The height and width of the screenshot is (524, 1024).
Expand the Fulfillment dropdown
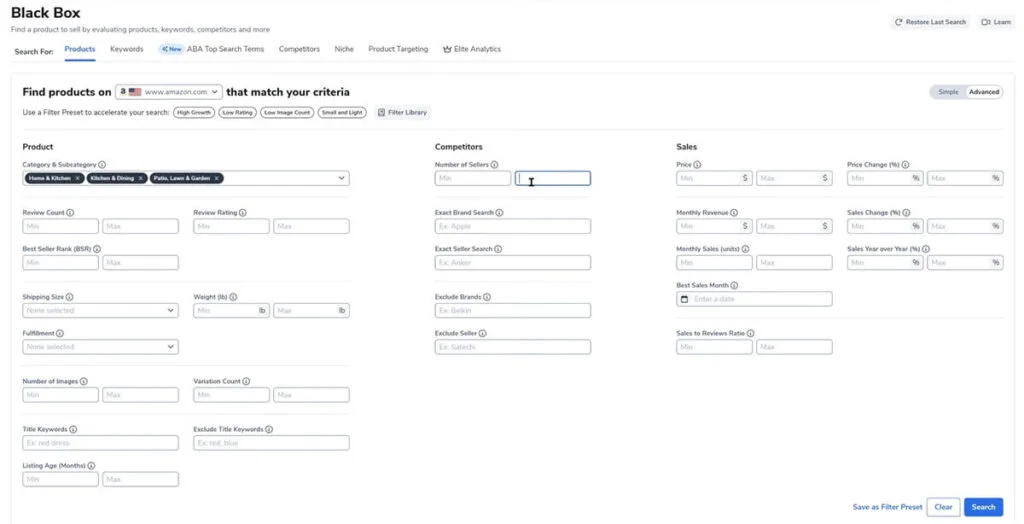100,347
